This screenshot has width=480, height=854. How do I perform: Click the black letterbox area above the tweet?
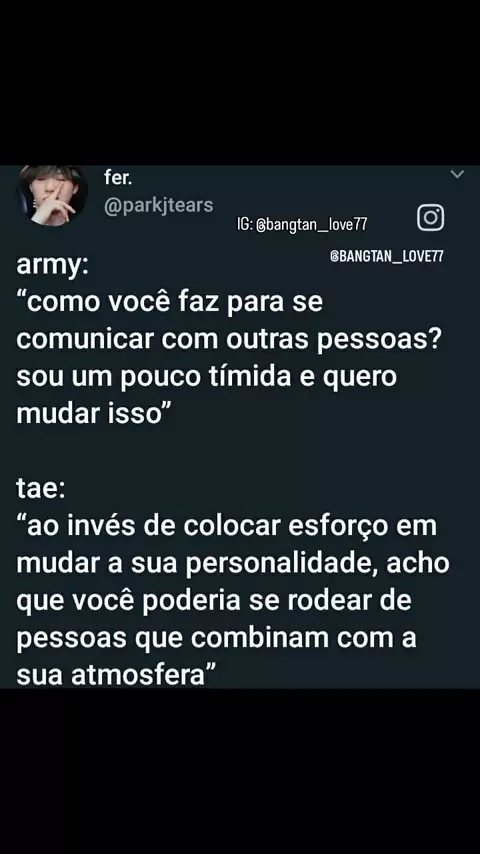pos(240,82)
